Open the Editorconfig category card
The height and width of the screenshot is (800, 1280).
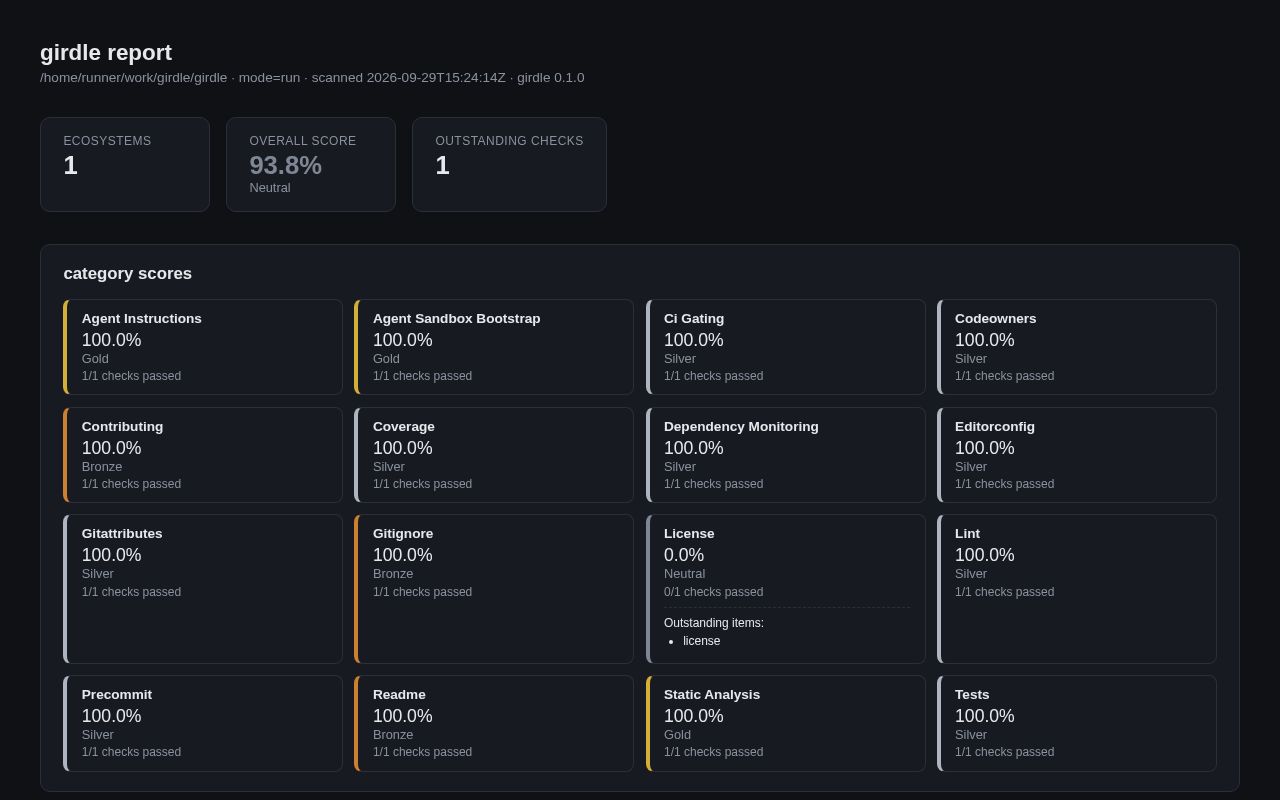1077,455
